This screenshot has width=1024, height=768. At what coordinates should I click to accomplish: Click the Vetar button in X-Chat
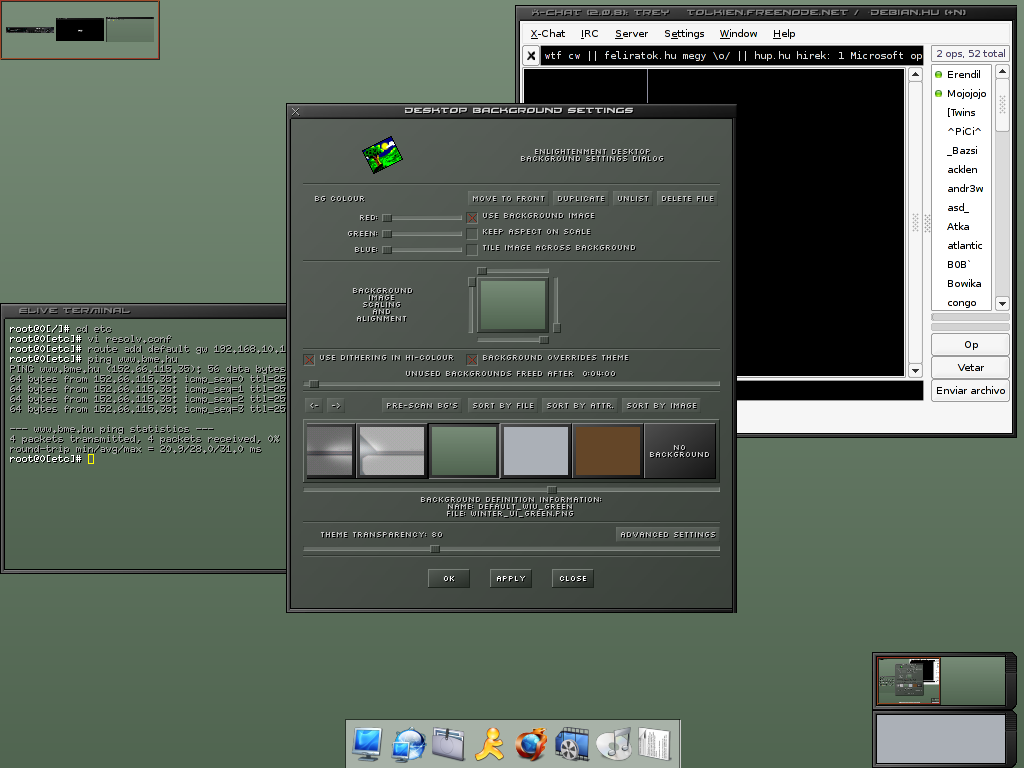click(970, 368)
